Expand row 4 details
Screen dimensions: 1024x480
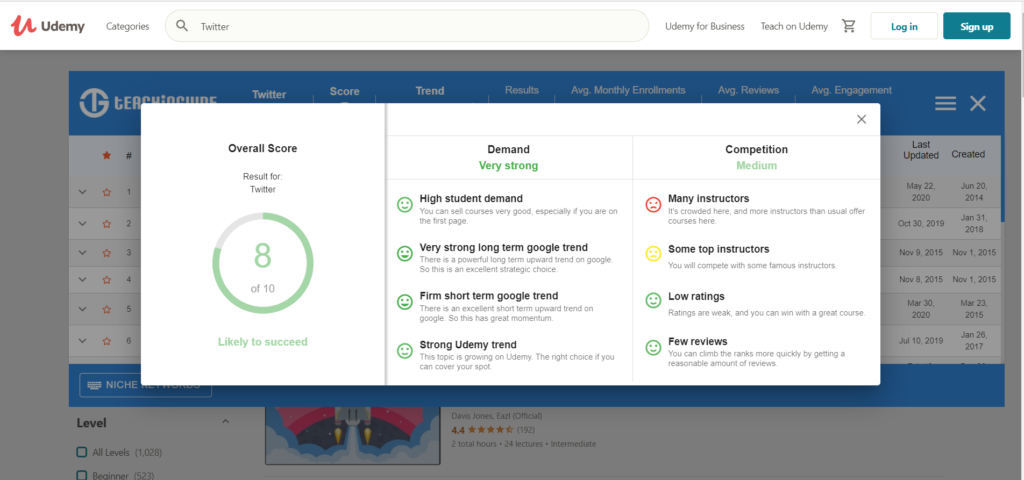tap(82, 280)
